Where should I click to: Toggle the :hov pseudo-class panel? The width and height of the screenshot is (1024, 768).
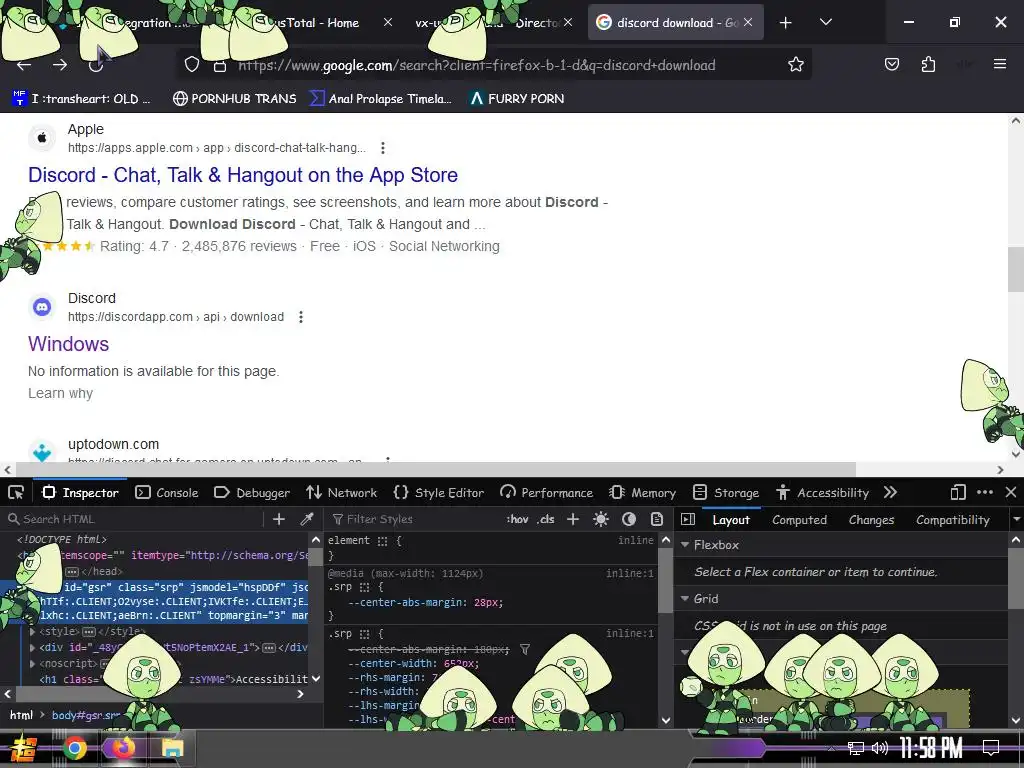pyautogui.click(x=517, y=519)
